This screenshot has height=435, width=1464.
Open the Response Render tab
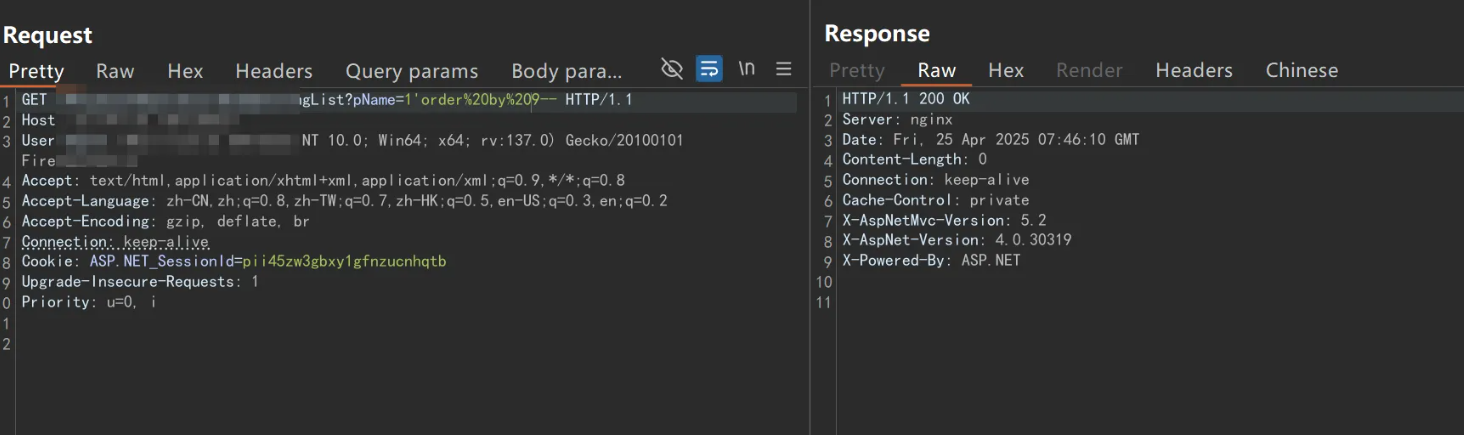click(x=1089, y=70)
